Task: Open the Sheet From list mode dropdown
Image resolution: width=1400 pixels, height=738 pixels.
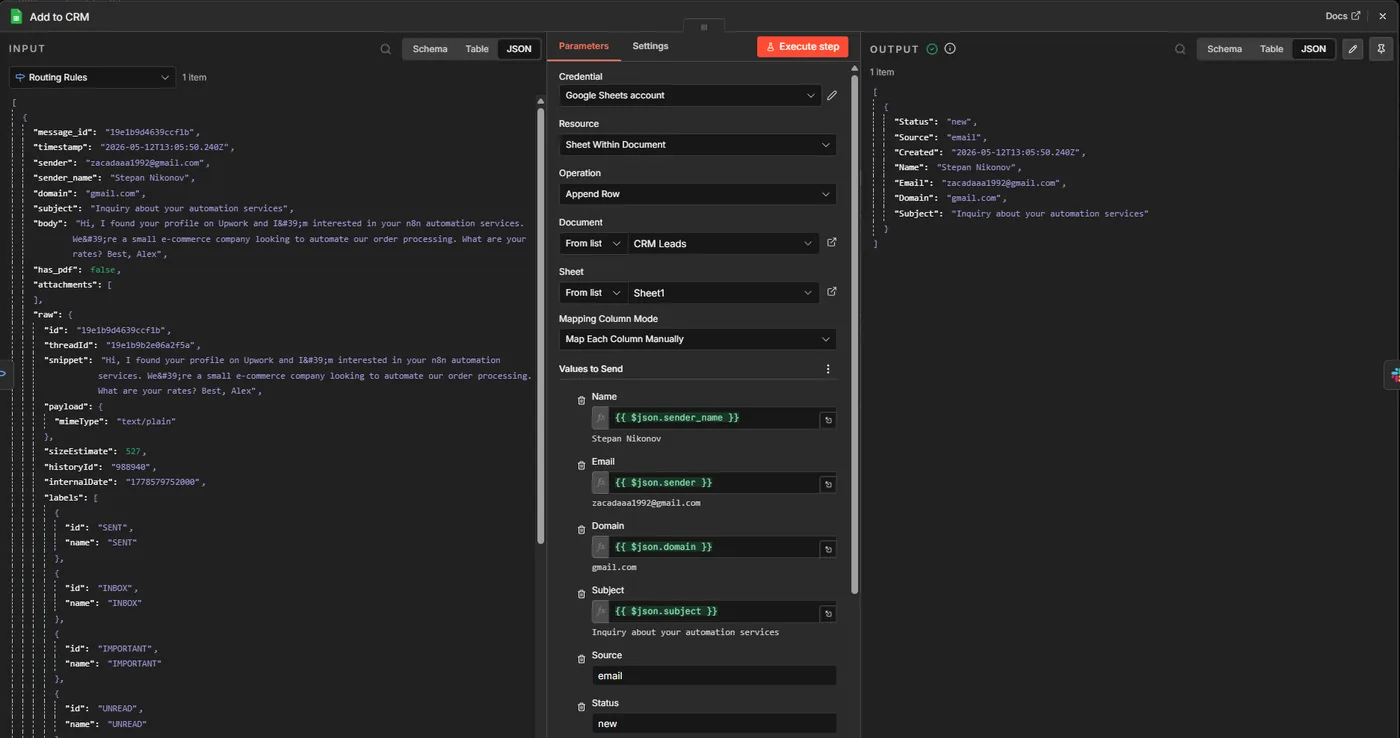Action: tap(593, 293)
